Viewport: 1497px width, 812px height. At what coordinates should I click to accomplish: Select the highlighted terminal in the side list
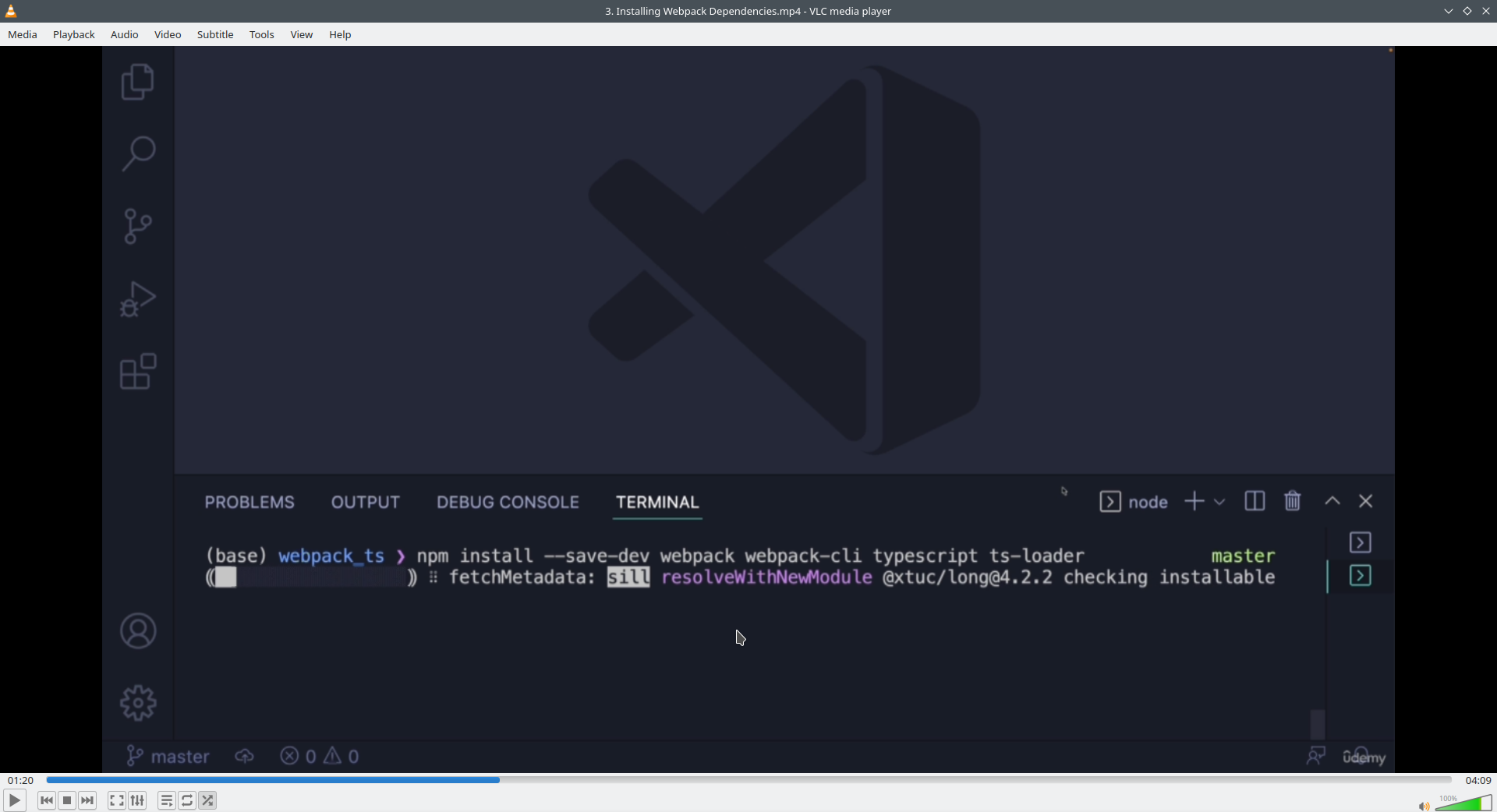tap(1361, 576)
